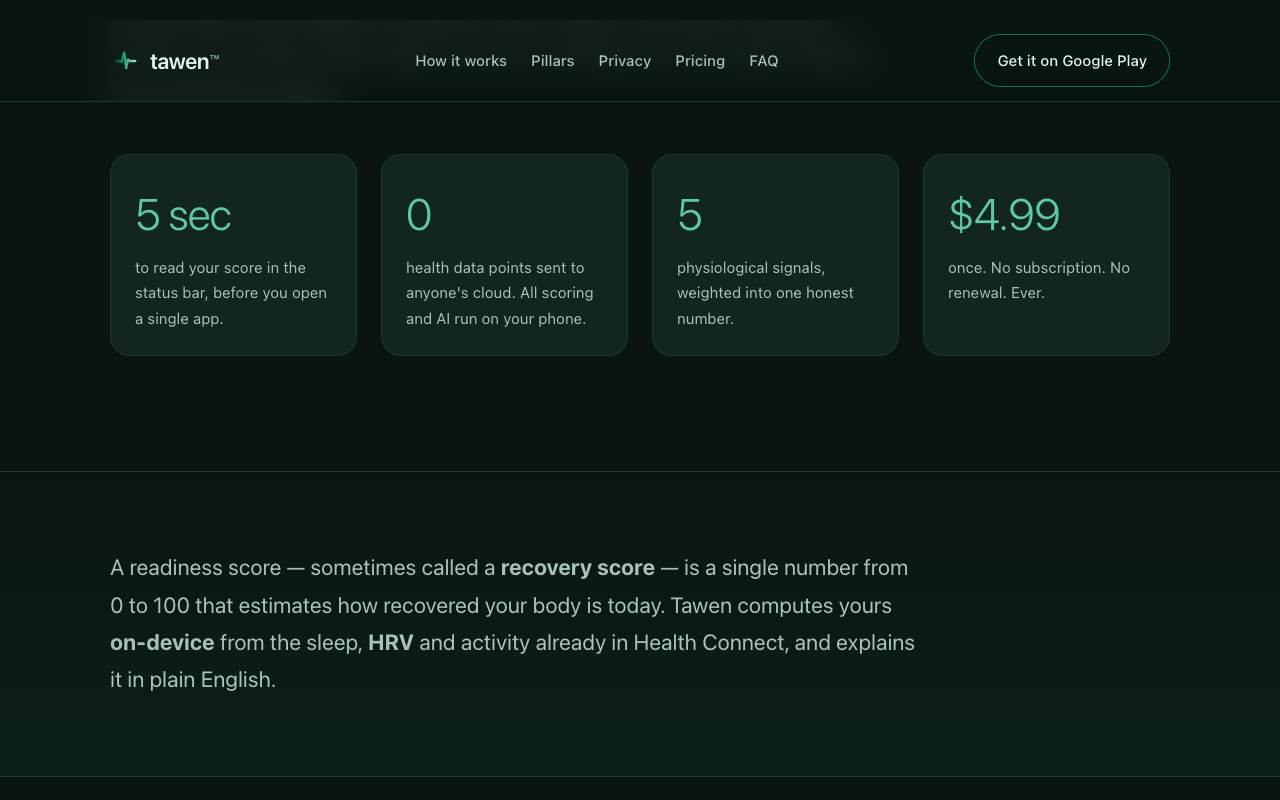Image resolution: width=1280 pixels, height=800 pixels.
Task: Click the Get it on Google Play button
Action: pos(1072,61)
